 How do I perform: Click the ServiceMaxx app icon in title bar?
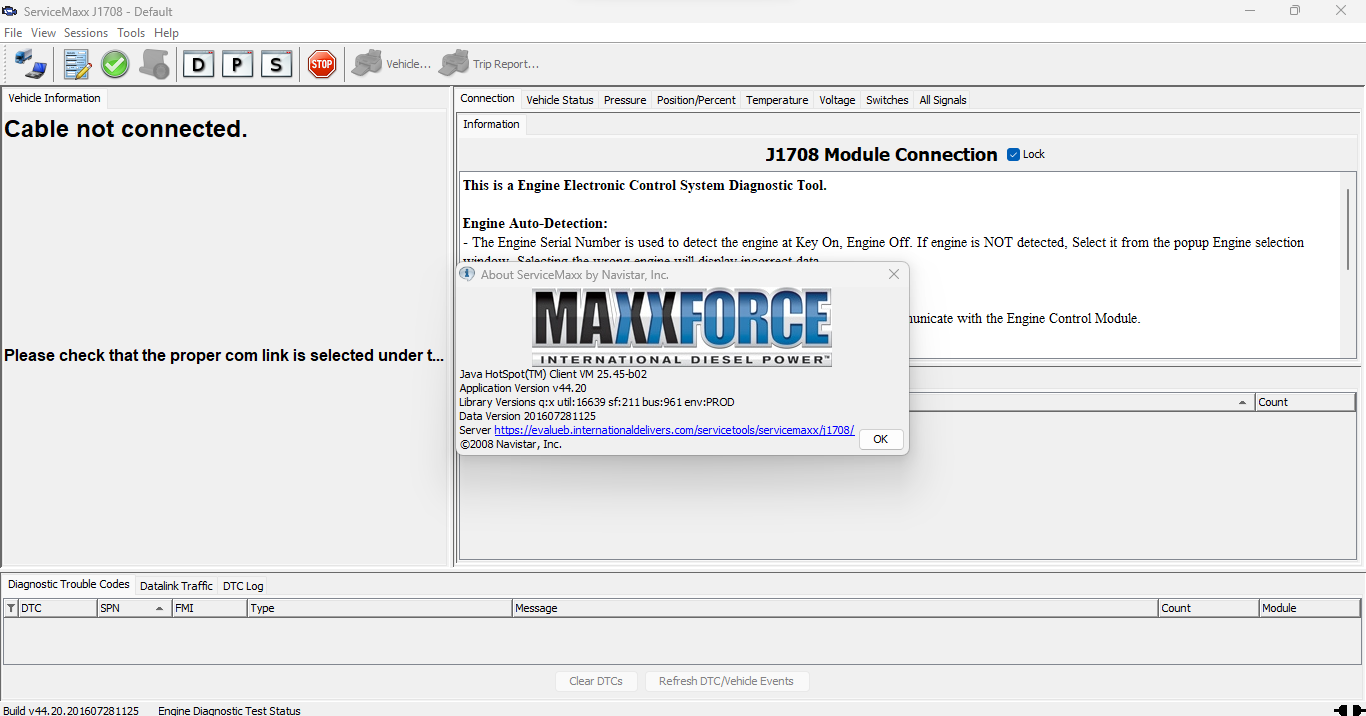[10, 11]
